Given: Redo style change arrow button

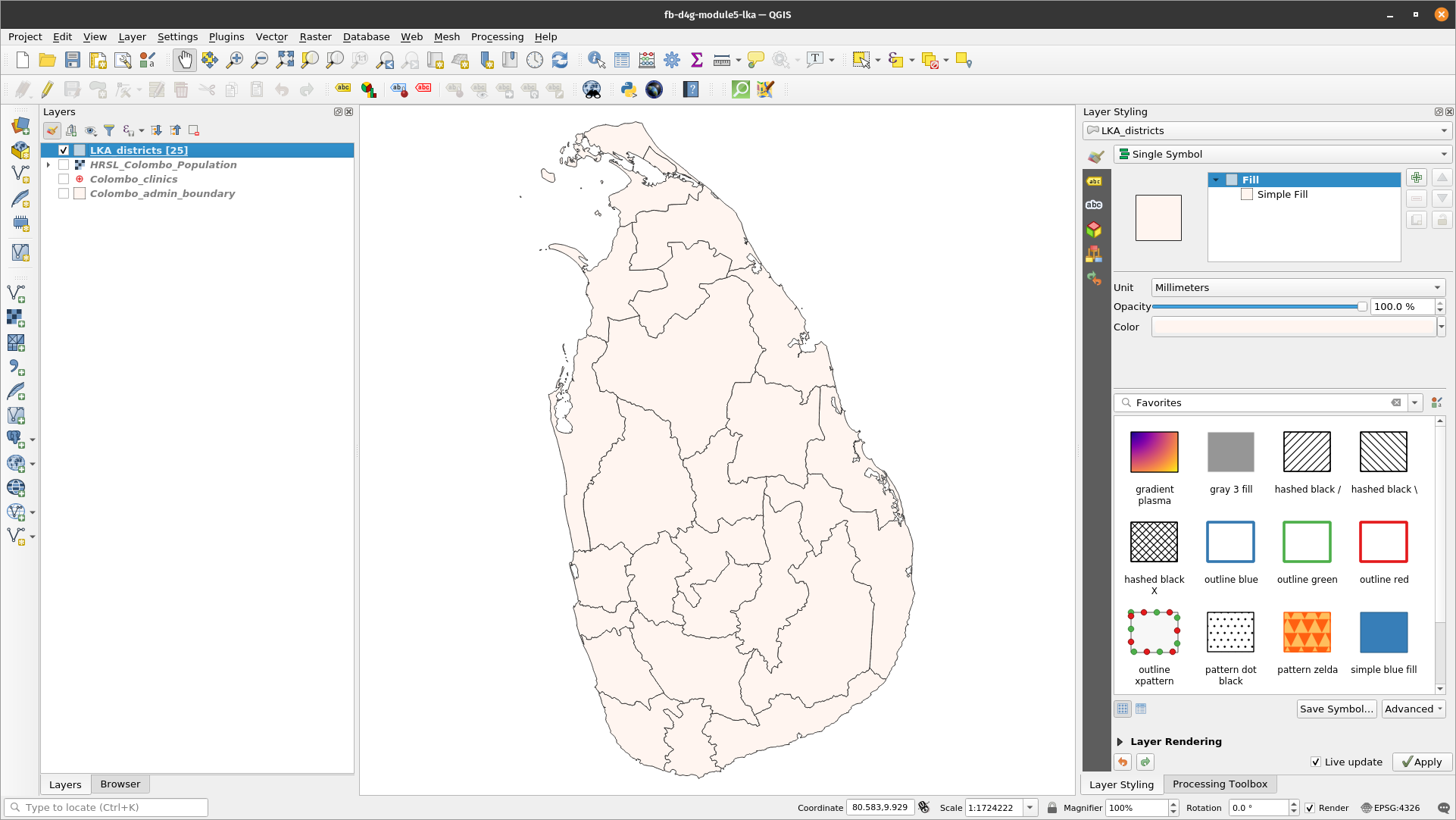Looking at the screenshot, I should (x=1145, y=762).
